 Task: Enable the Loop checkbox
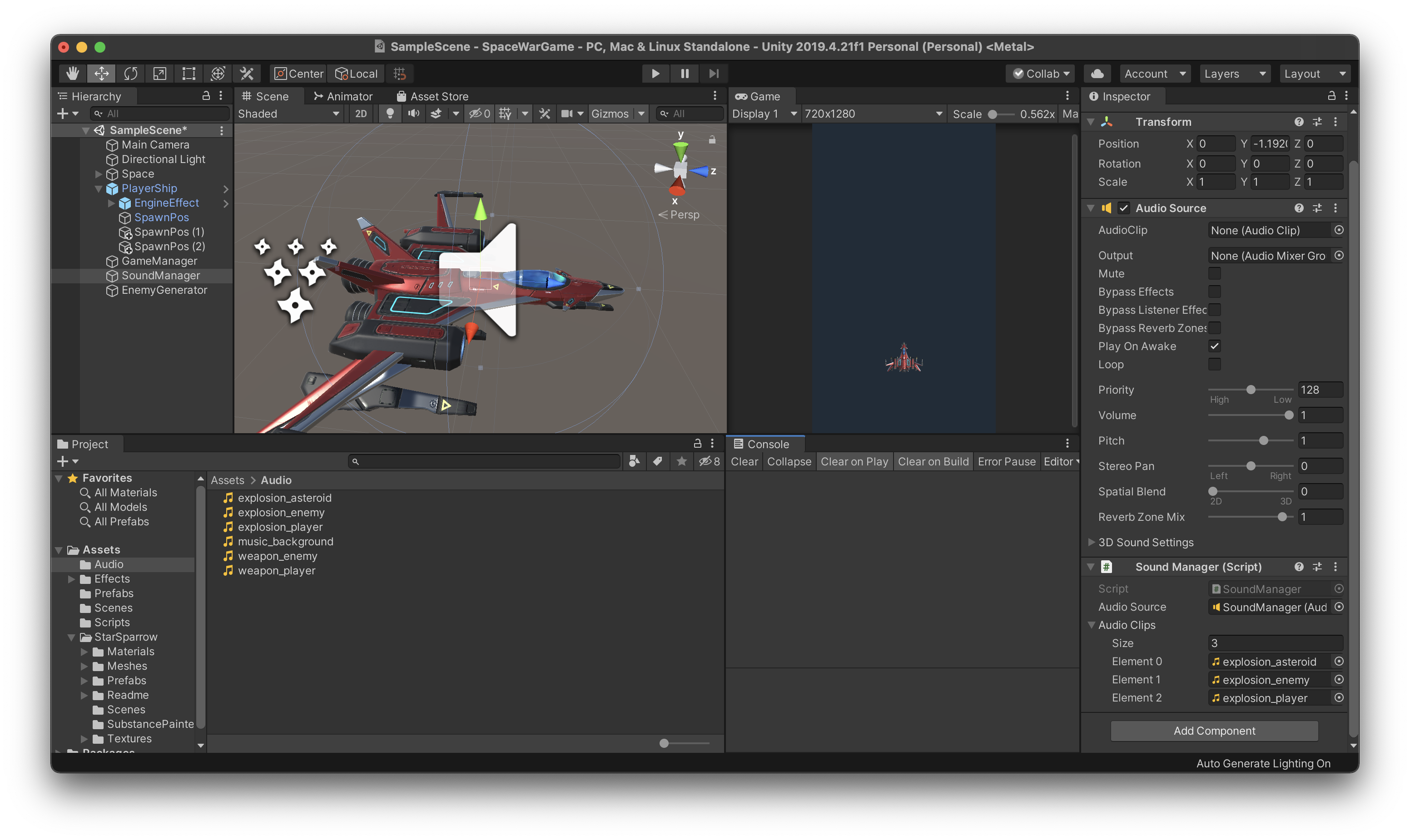1214,365
